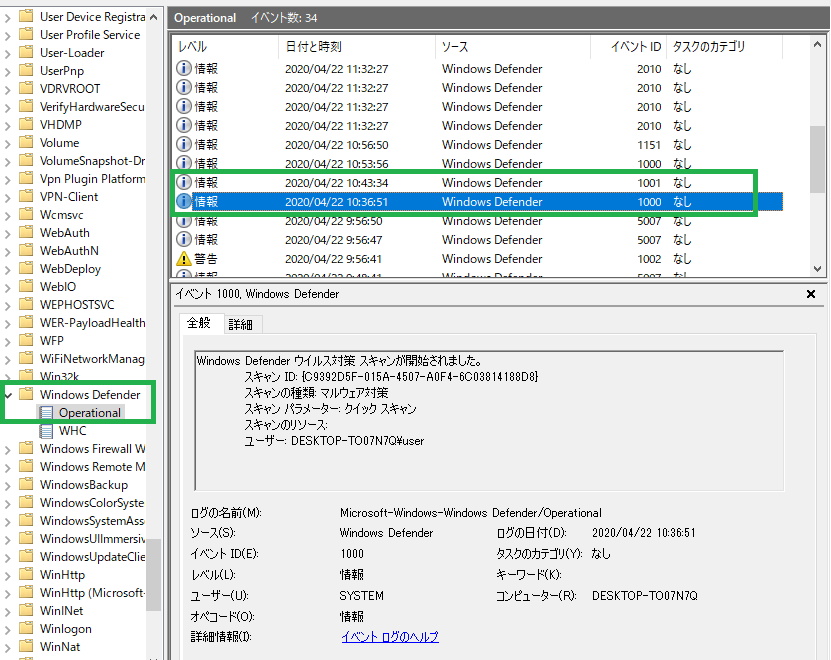Click the info icon of the 9:56:47 event
Viewport: 831px width, 660px height.
tap(183, 240)
